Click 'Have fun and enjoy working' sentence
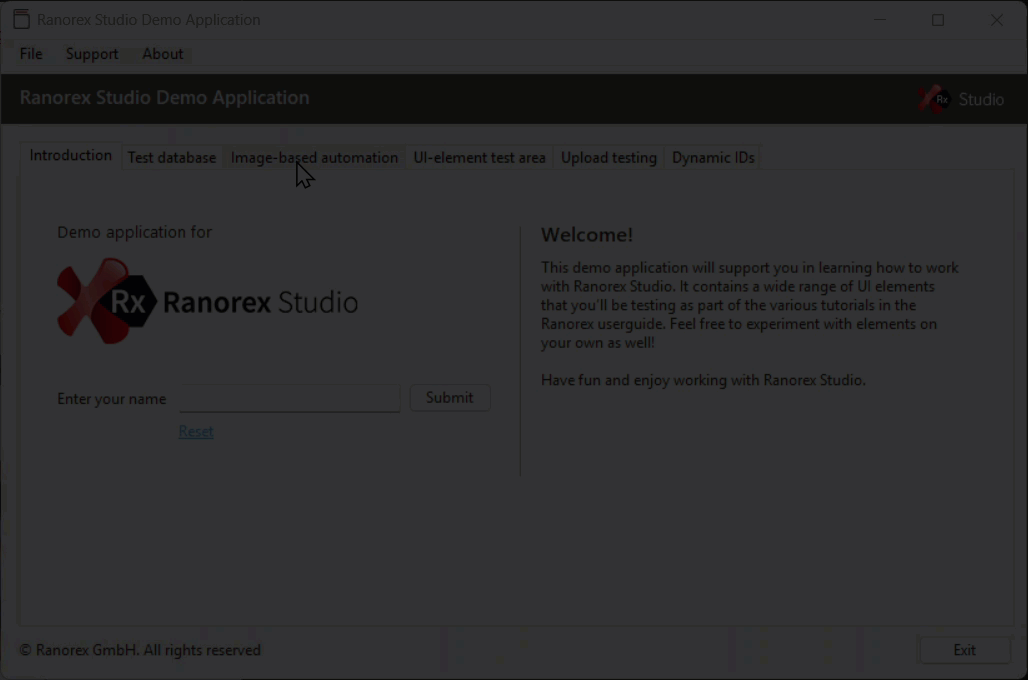 tap(703, 380)
